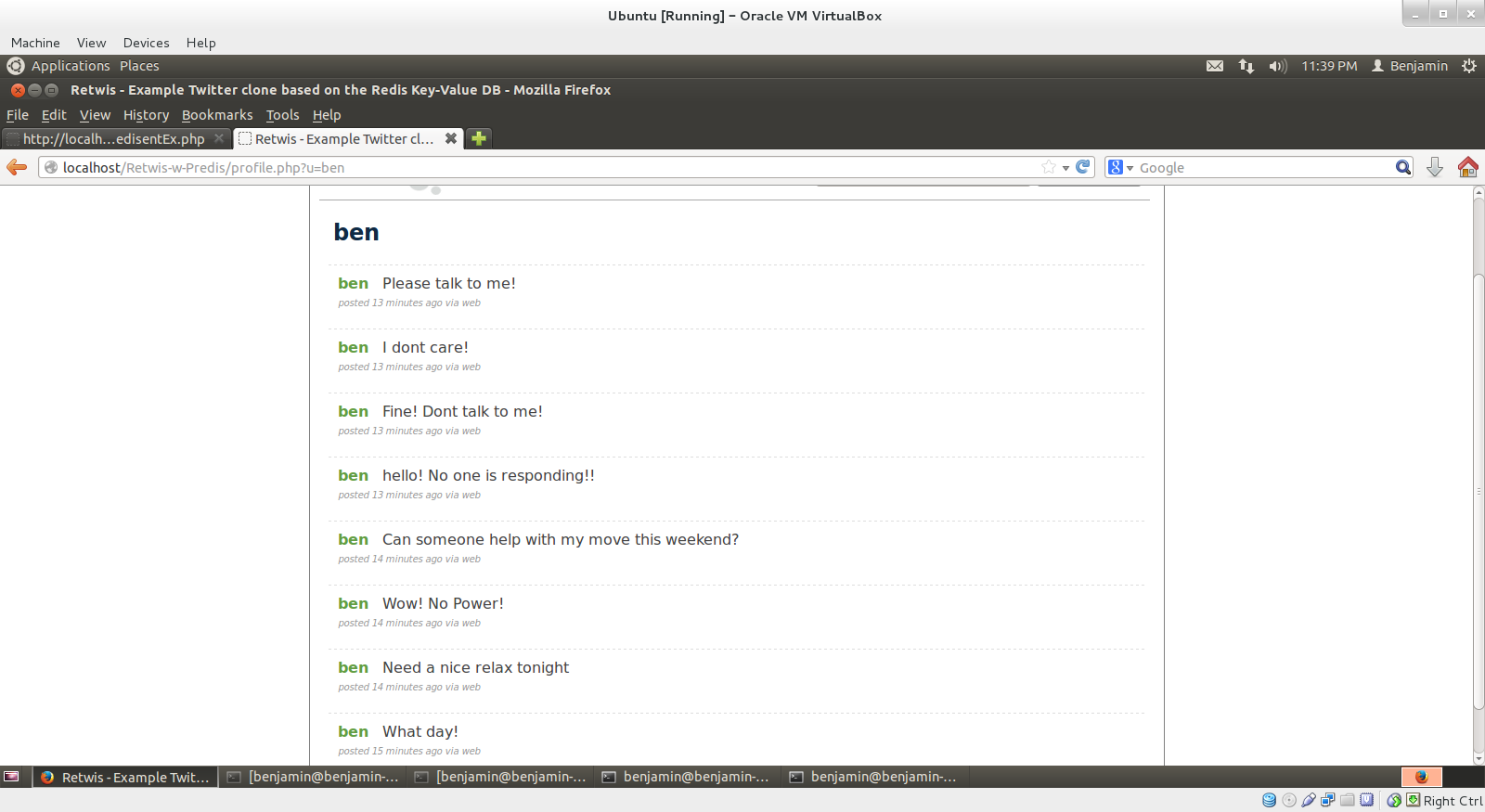The image size is (1485, 812).
Task: Click ben link on 'I dont care!' post
Action: click(x=353, y=347)
